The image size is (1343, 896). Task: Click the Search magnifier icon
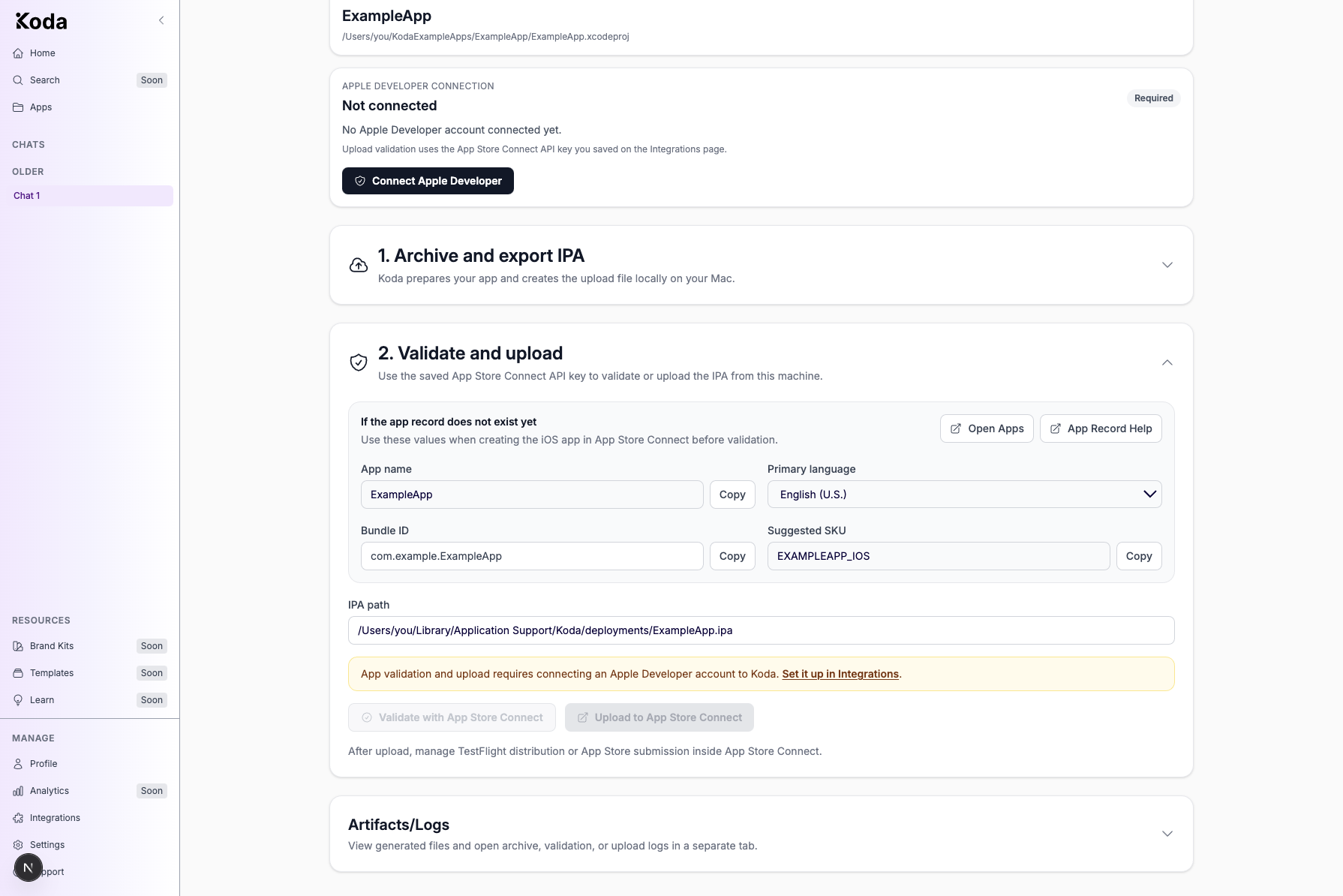click(18, 80)
